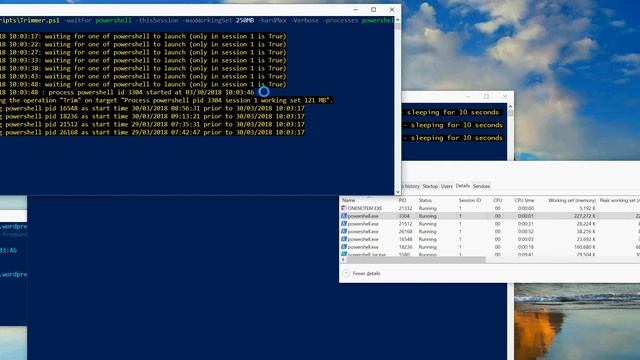Viewport: 640px width, 360px height.
Task: Select powershell.exe row with PID 3304
Action: pyautogui.click(x=489, y=216)
